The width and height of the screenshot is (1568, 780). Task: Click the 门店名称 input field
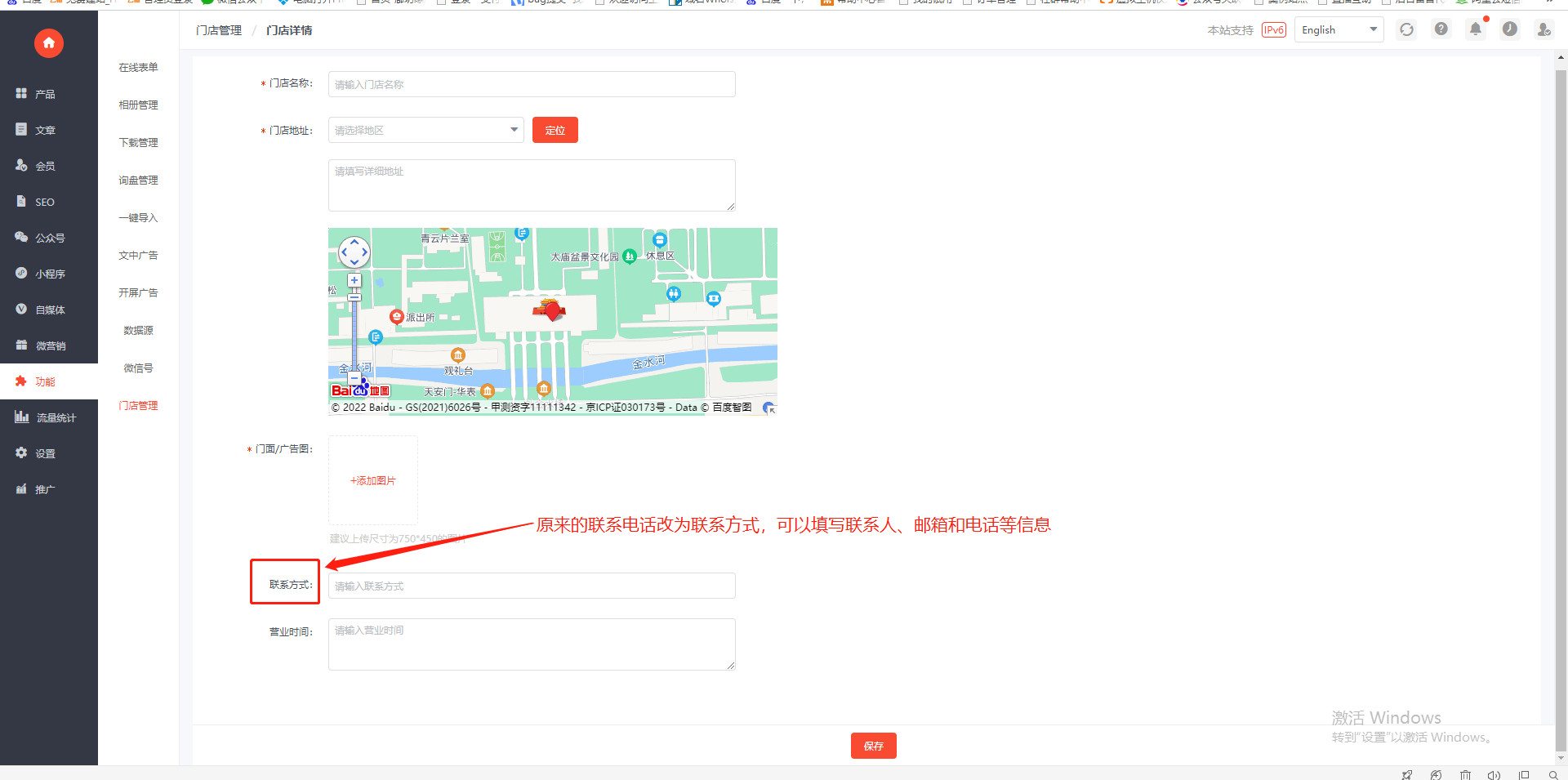pos(531,85)
